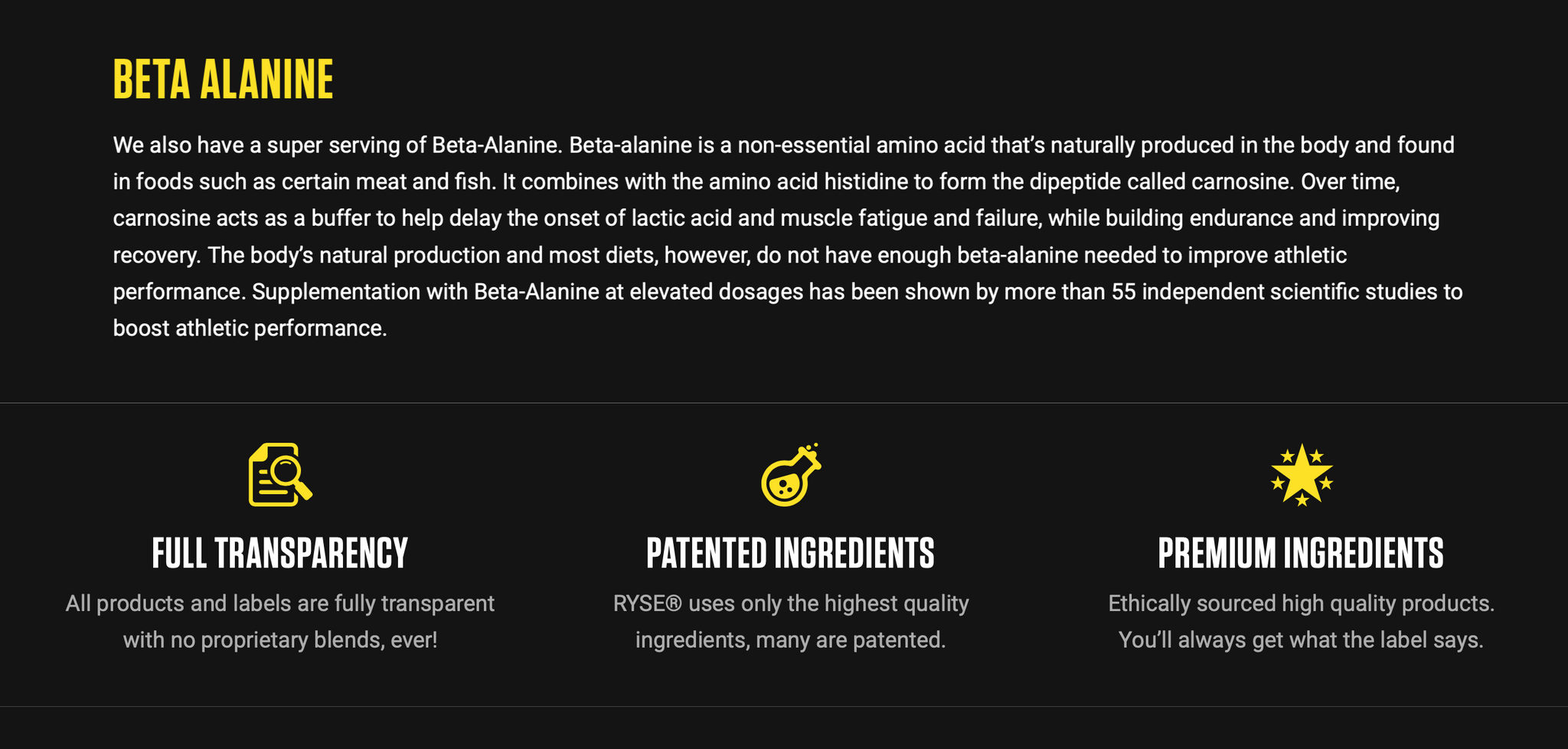Click "boost athletic performance" closing sentence
Screen dimensions: 1568x749
250,329
